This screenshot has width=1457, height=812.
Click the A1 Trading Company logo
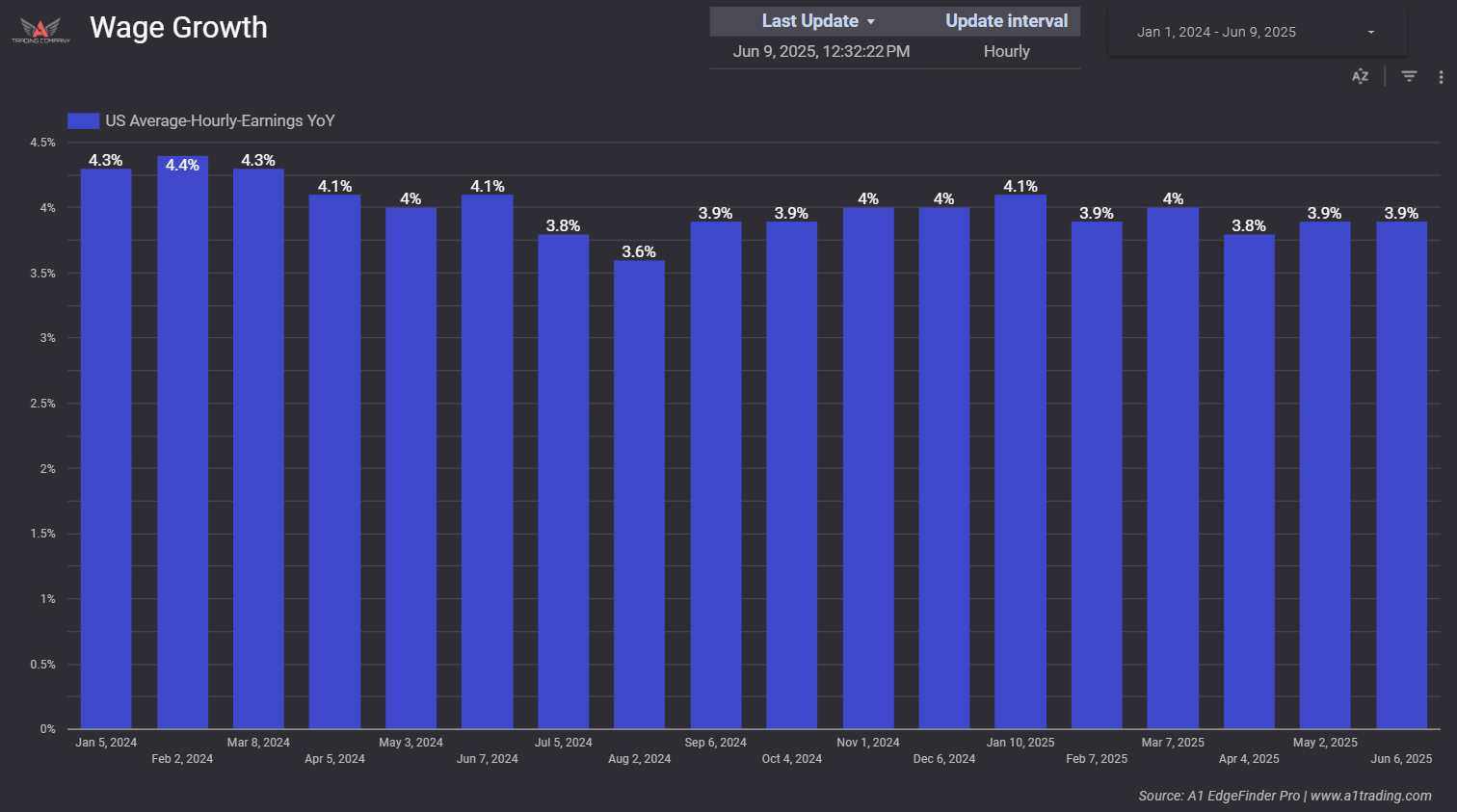click(x=40, y=30)
